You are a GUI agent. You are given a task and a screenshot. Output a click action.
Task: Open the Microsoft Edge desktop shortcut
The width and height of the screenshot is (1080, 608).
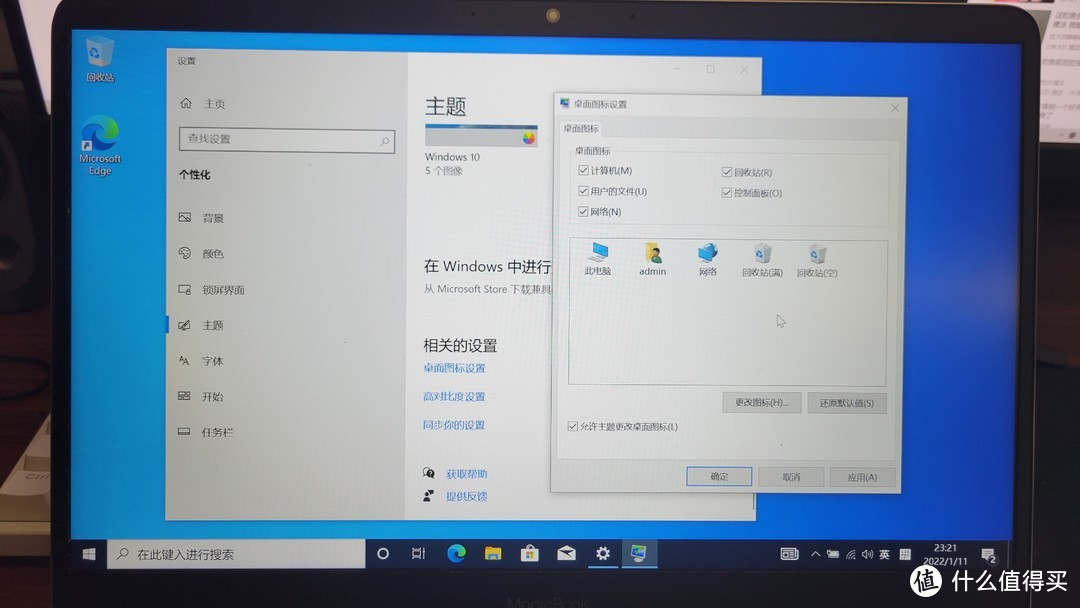tap(100, 145)
